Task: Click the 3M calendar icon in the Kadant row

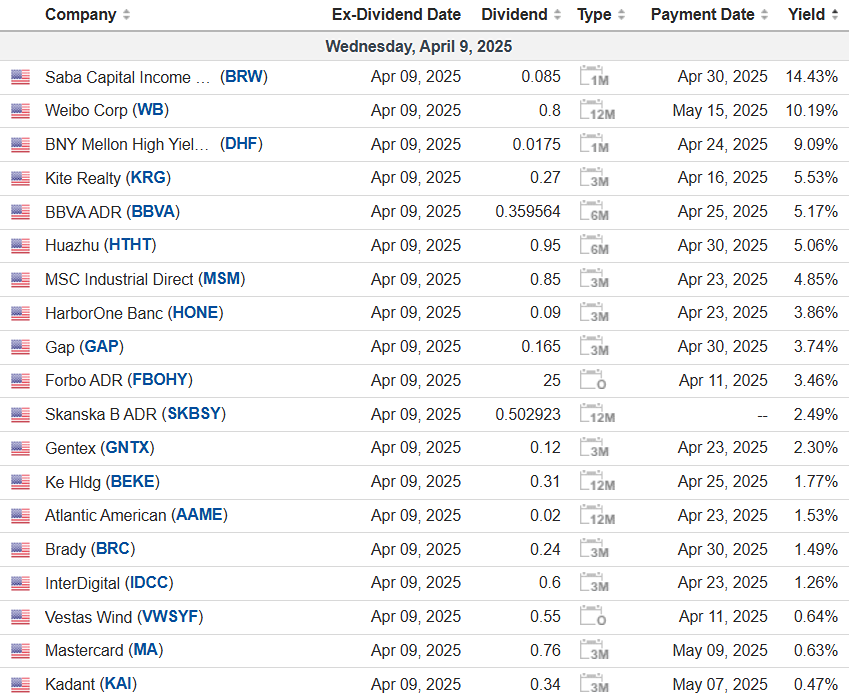Action: [594, 683]
